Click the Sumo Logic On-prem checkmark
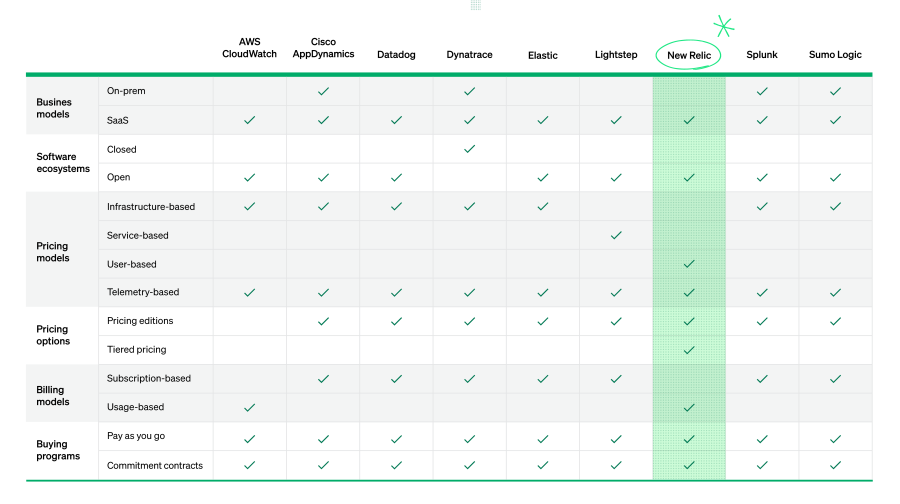 pos(835,91)
